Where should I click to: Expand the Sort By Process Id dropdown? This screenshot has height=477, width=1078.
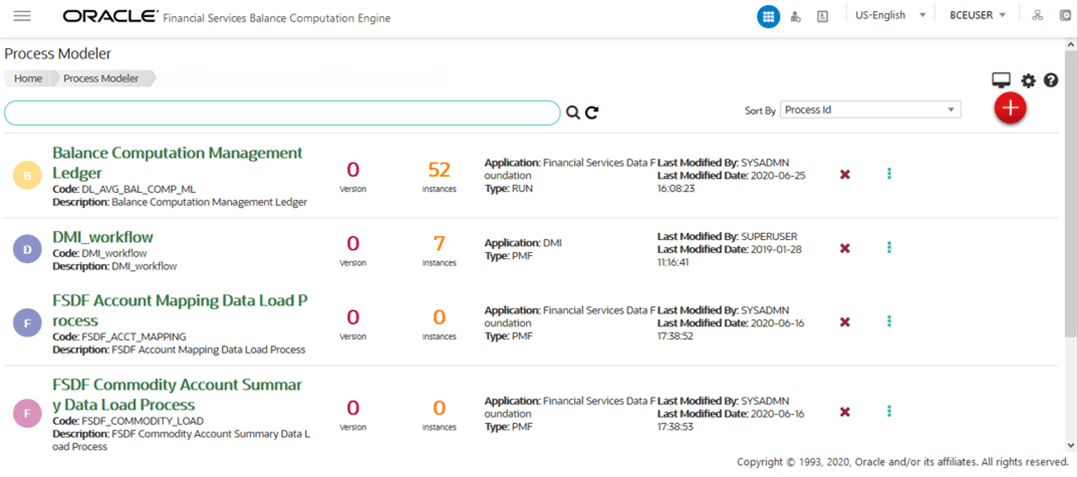coord(870,110)
